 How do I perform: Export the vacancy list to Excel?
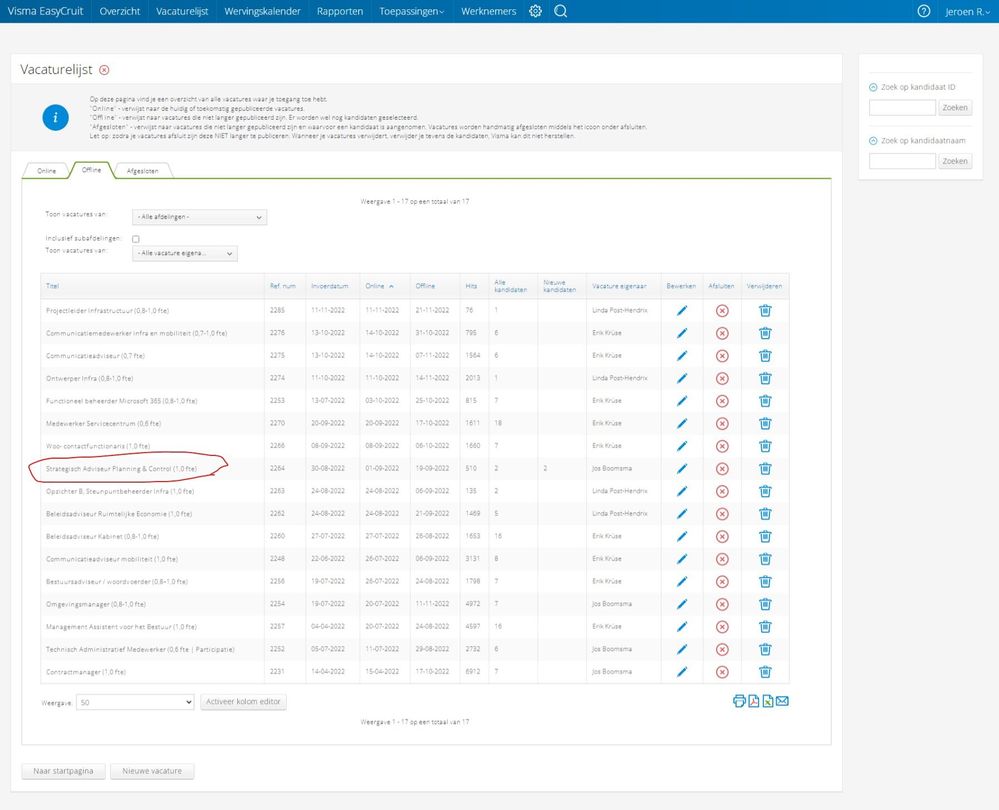pos(768,701)
